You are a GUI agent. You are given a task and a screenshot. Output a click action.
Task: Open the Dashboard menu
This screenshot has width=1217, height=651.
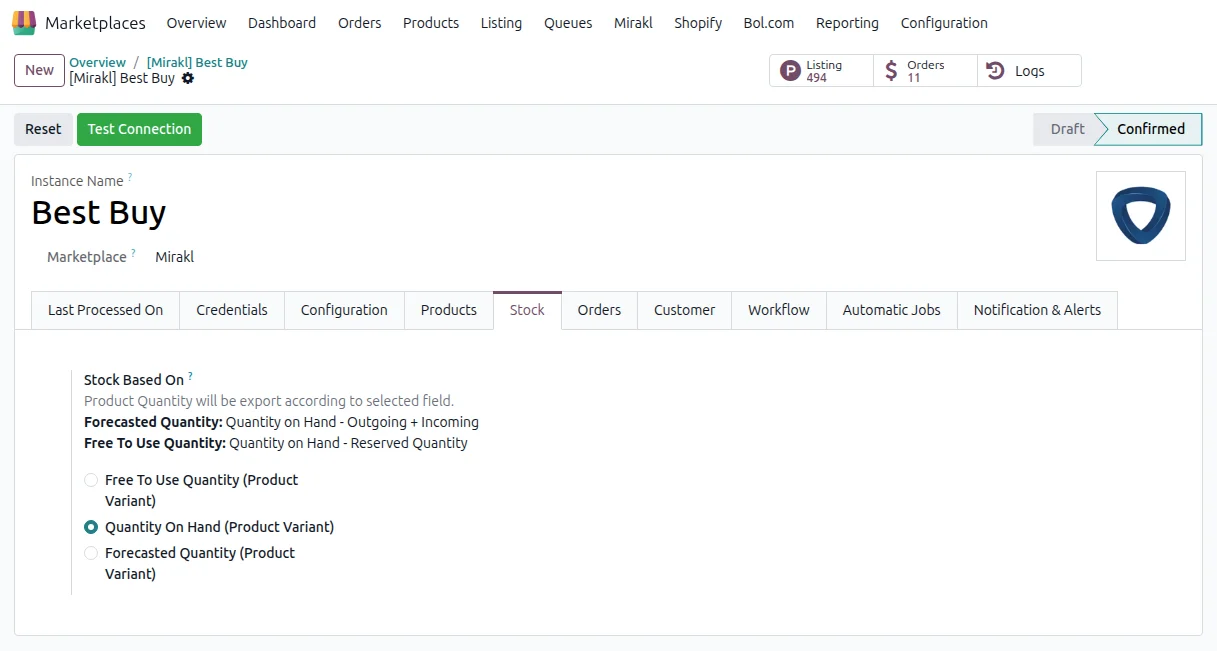click(x=282, y=23)
